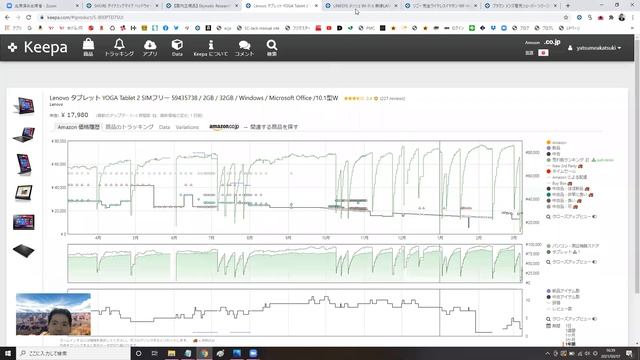Open the トラッキング bell icon

click(x=119, y=47)
